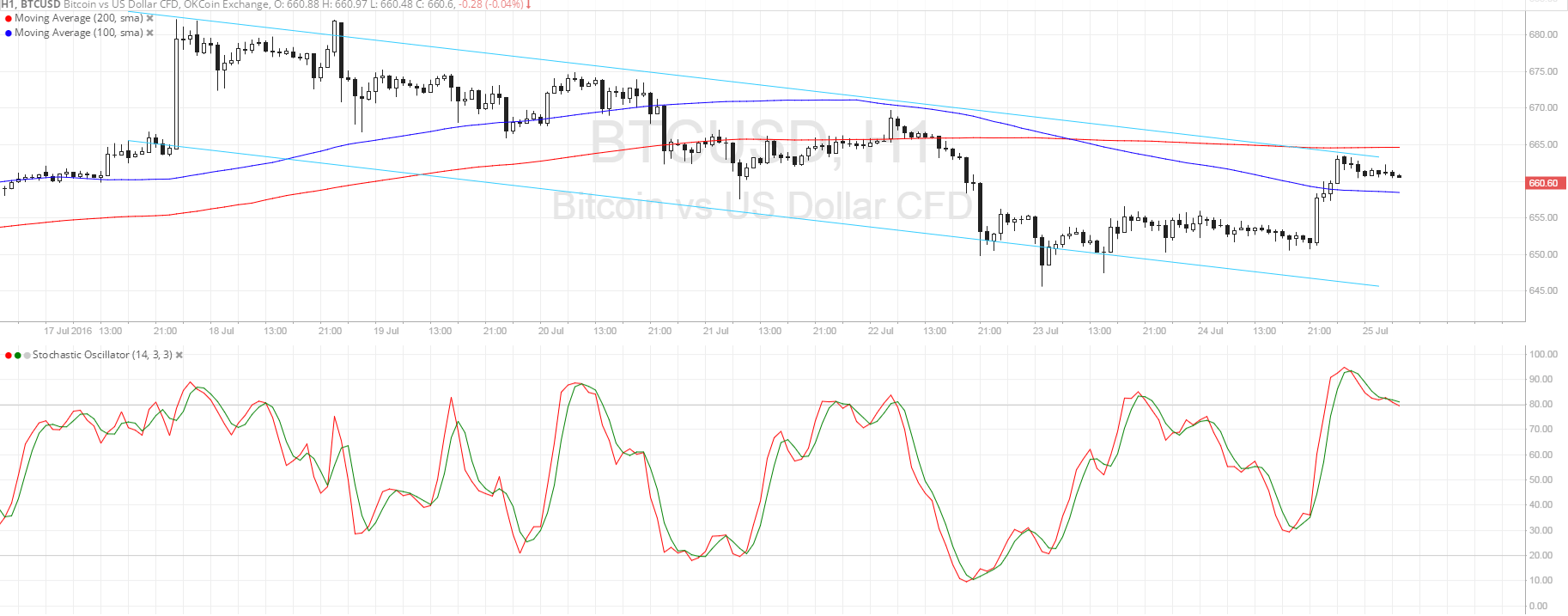Click the green Stochastic Oscillator color dot
Viewport: 1568px width, 616px height.
point(18,355)
